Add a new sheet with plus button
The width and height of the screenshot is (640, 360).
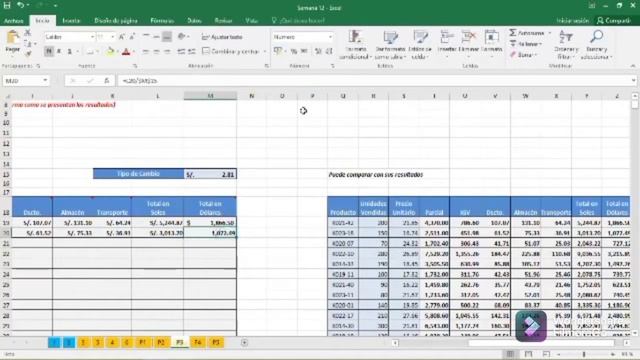pos(244,342)
